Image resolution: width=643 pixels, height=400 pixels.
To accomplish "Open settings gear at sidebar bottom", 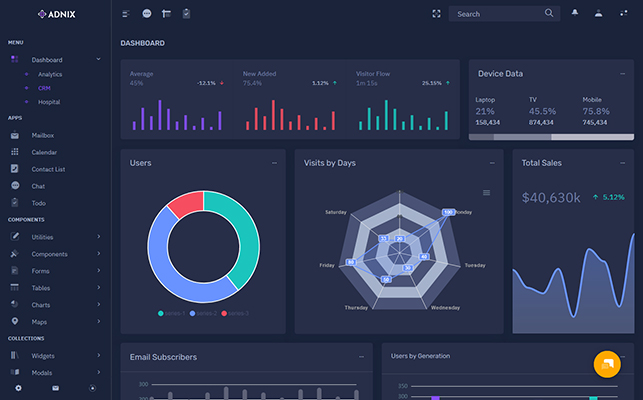I will pos(18,388).
